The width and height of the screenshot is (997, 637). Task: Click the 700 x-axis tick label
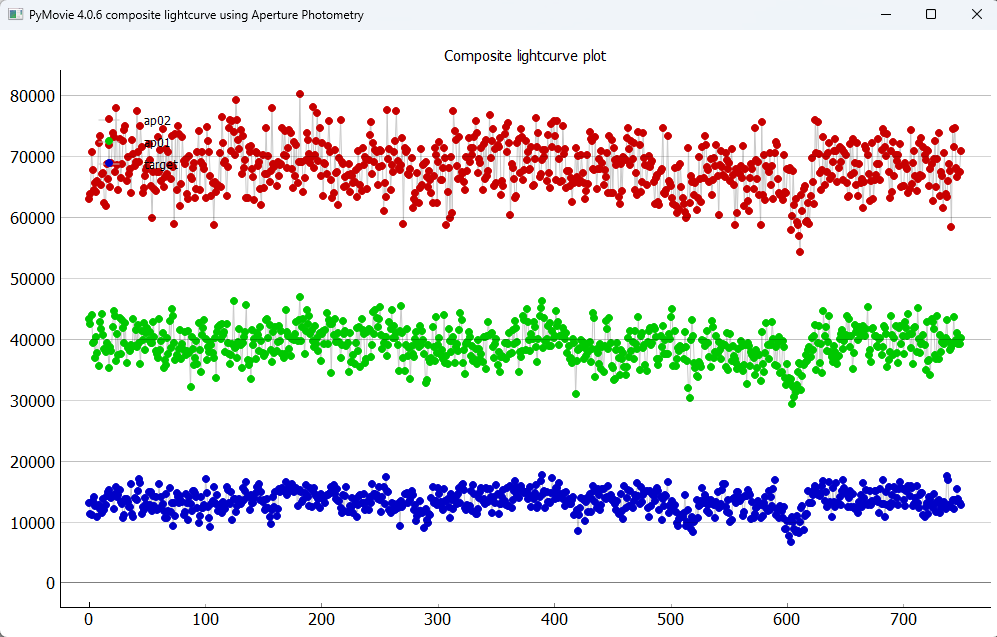coord(903,619)
